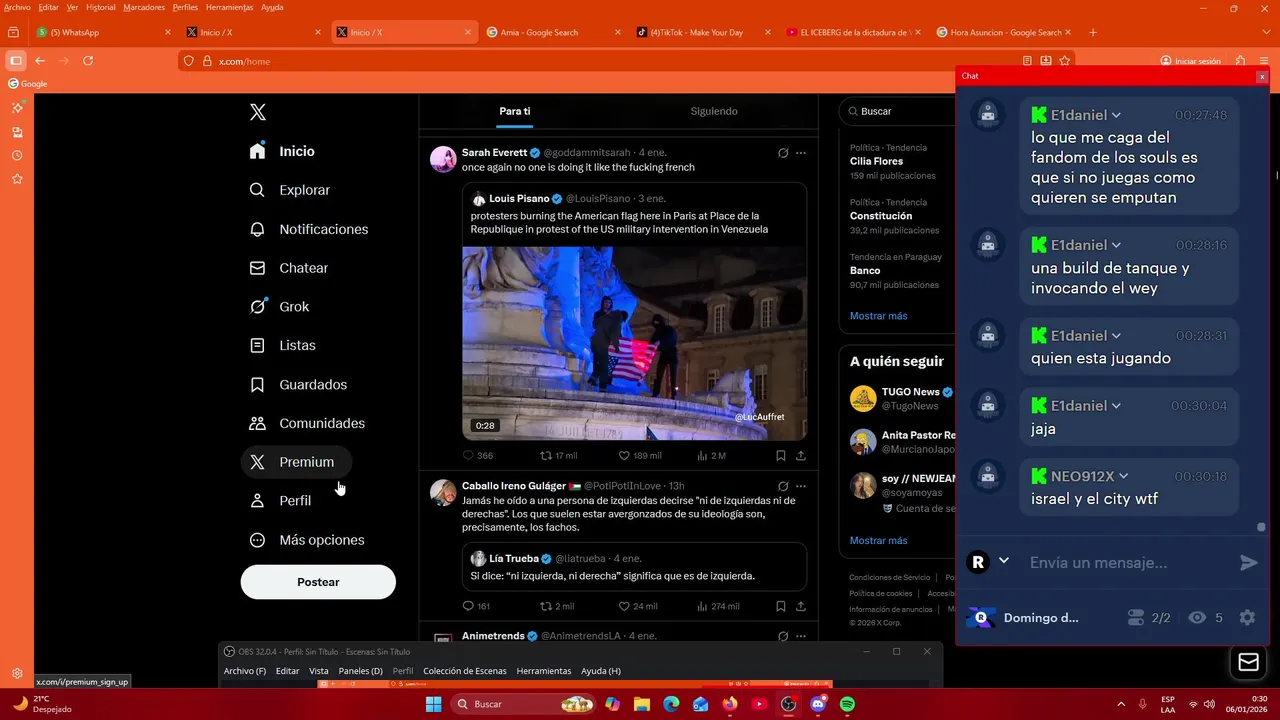Click the X logo in sidebar

(258, 112)
